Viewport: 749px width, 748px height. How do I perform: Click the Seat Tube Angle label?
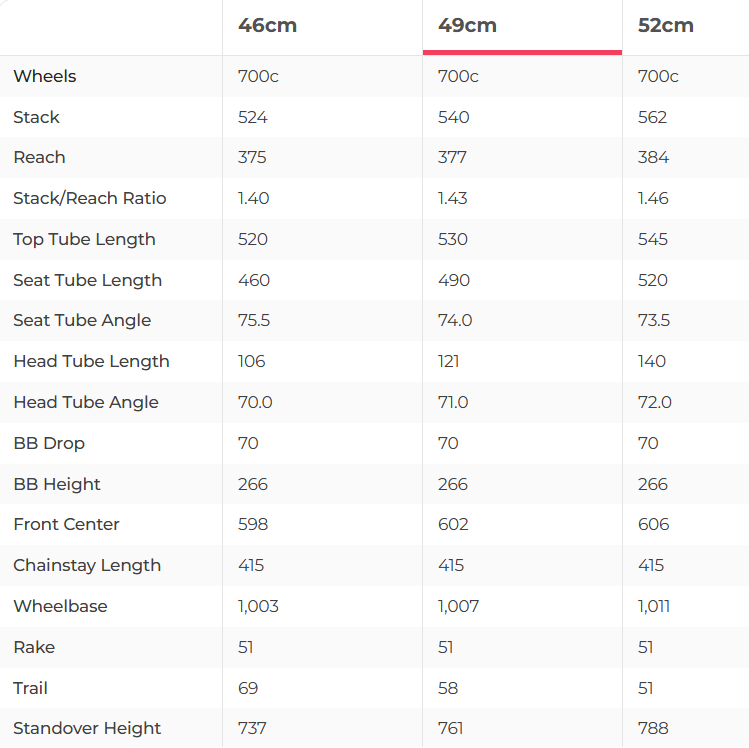pos(82,320)
